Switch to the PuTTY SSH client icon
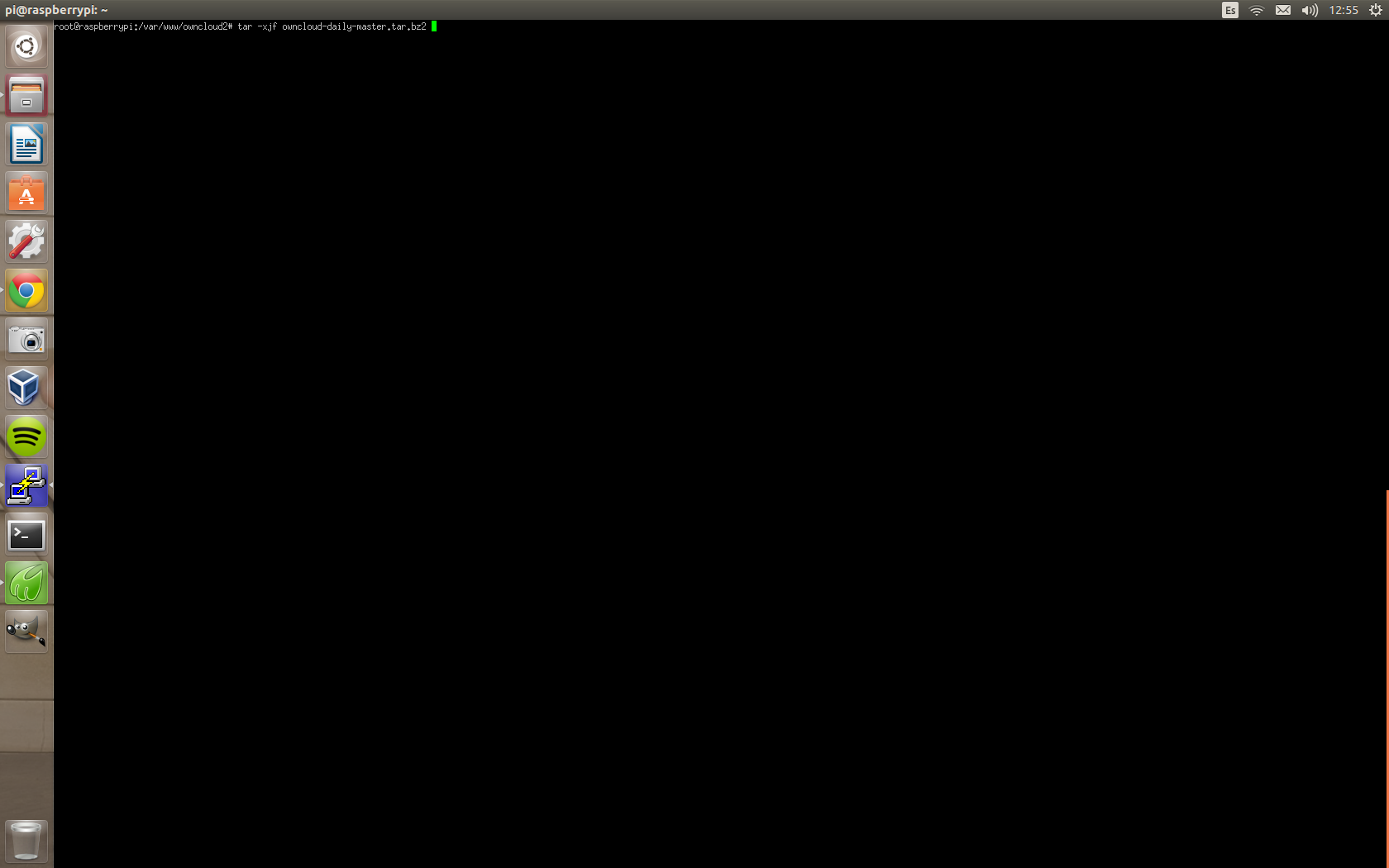 pos(26,485)
